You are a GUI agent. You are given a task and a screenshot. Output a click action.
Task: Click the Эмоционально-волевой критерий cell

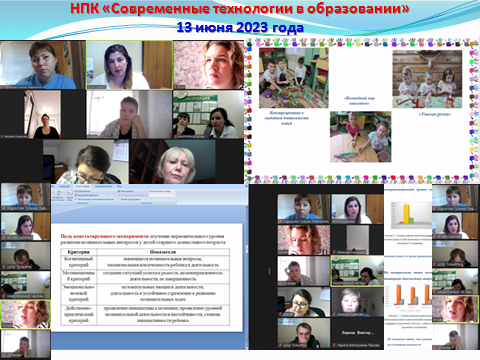[78, 293]
